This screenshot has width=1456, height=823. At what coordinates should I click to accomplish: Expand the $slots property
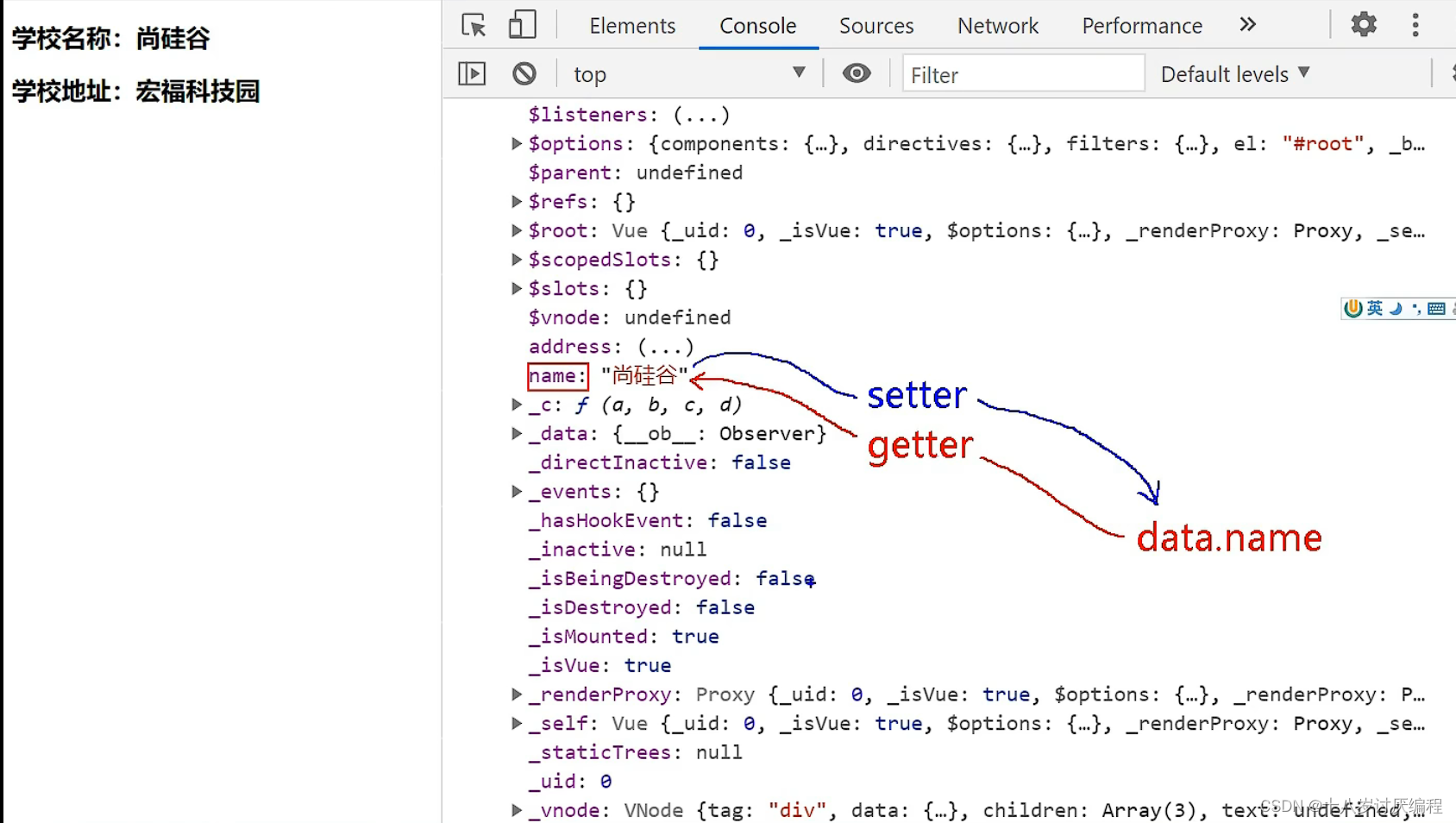516,288
